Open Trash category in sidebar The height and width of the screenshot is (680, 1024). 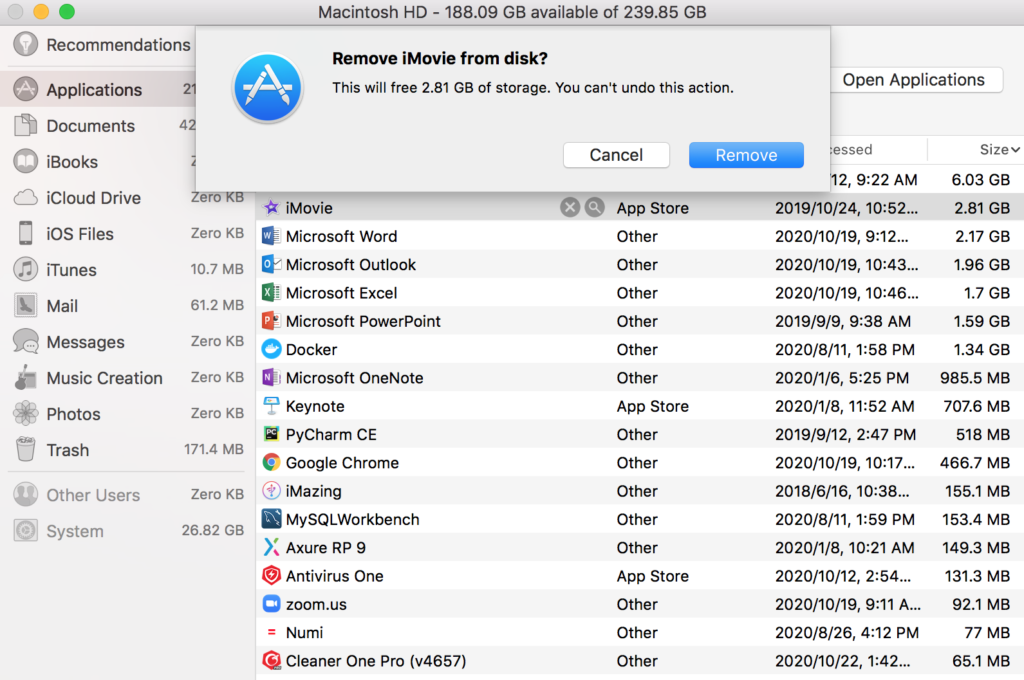(x=67, y=450)
